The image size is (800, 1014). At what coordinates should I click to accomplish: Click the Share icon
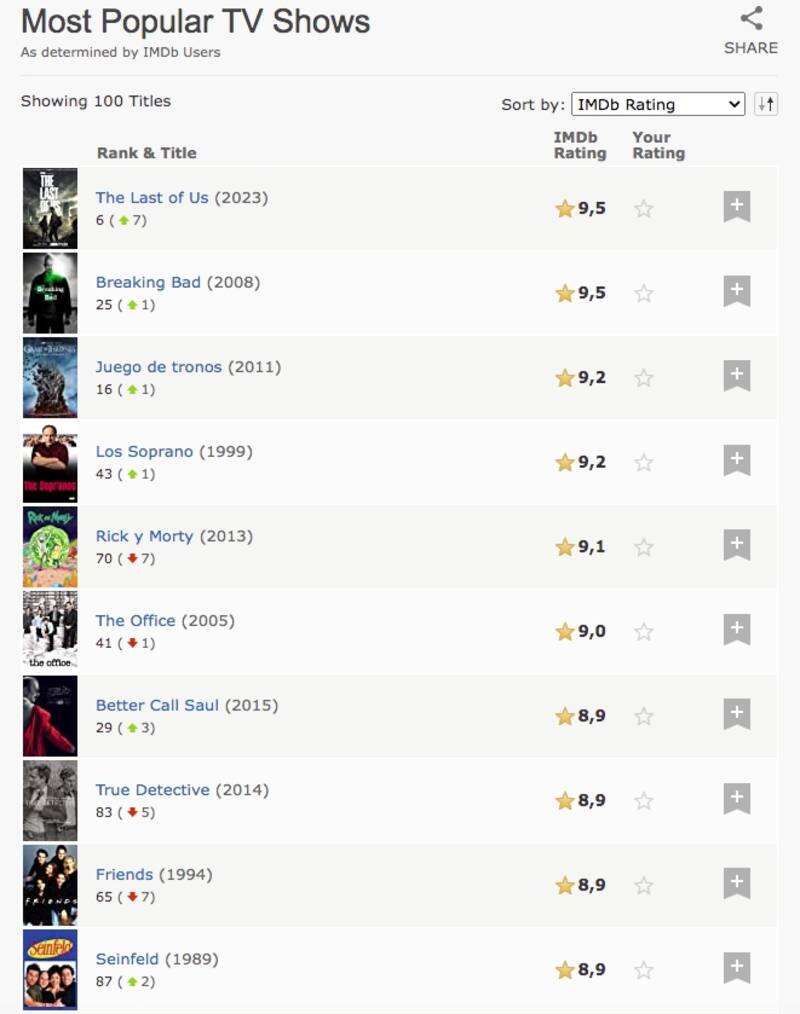(x=751, y=19)
